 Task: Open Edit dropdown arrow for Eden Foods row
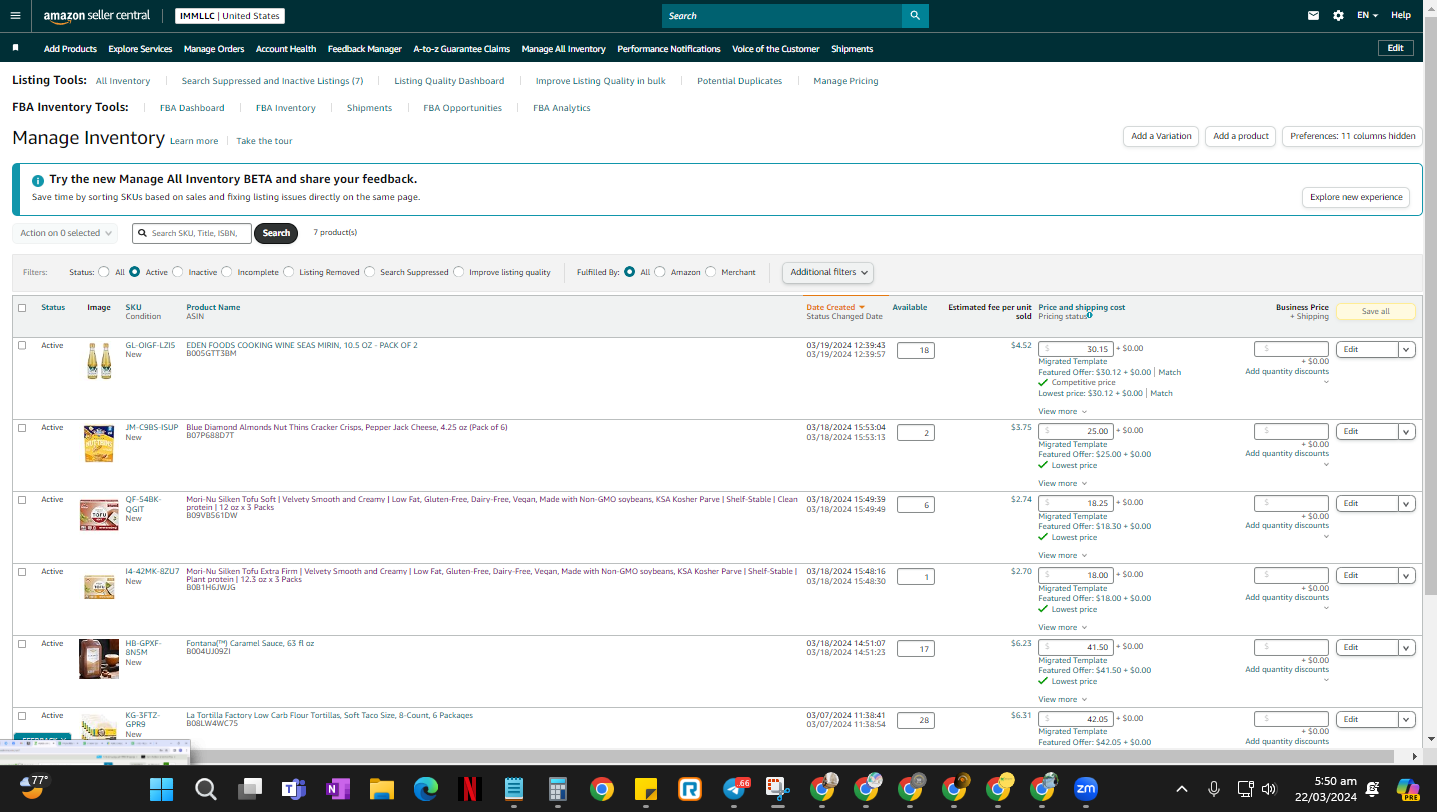pyautogui.click(x=1407, y=350)
